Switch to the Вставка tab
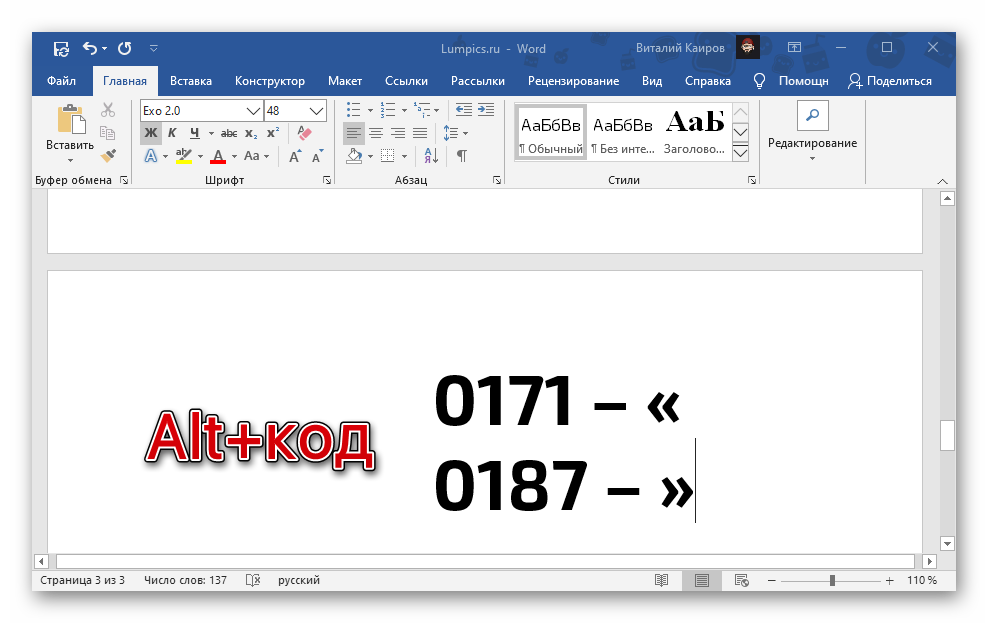The height and width of the screenshot is (623, 988). pos(190,81)
